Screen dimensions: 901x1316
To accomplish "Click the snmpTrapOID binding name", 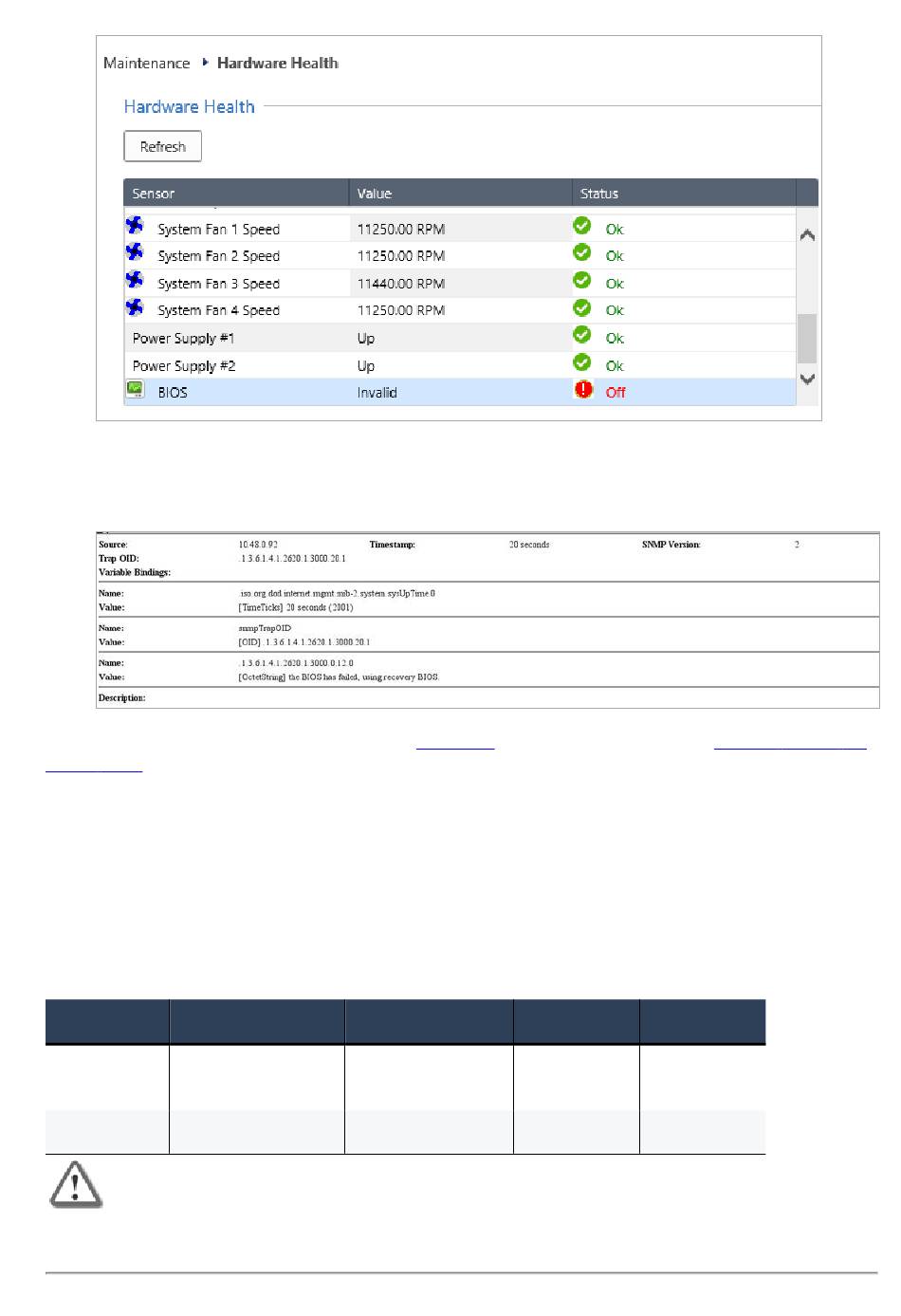I will click(265, 629).
